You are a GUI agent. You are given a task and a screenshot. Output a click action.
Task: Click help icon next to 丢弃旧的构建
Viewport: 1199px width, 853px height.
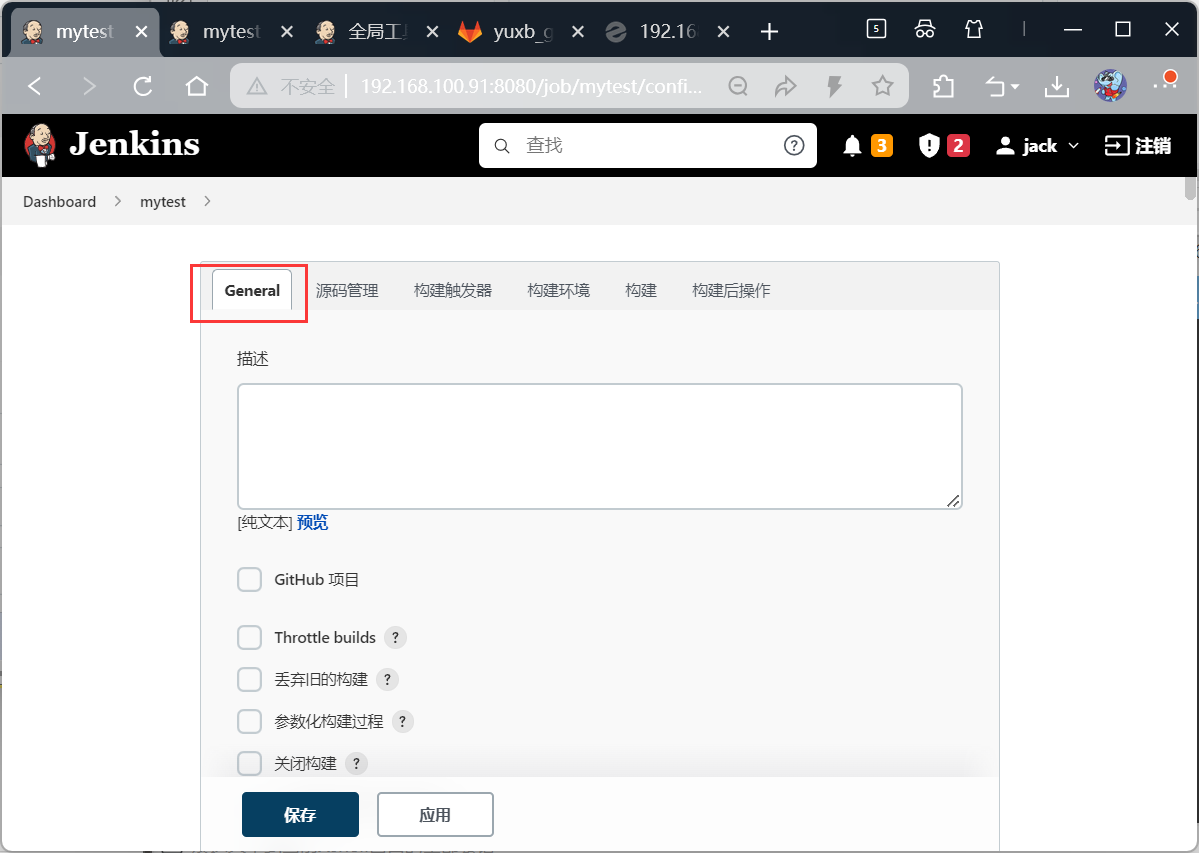pyautogui.click(x=388, y=679)
